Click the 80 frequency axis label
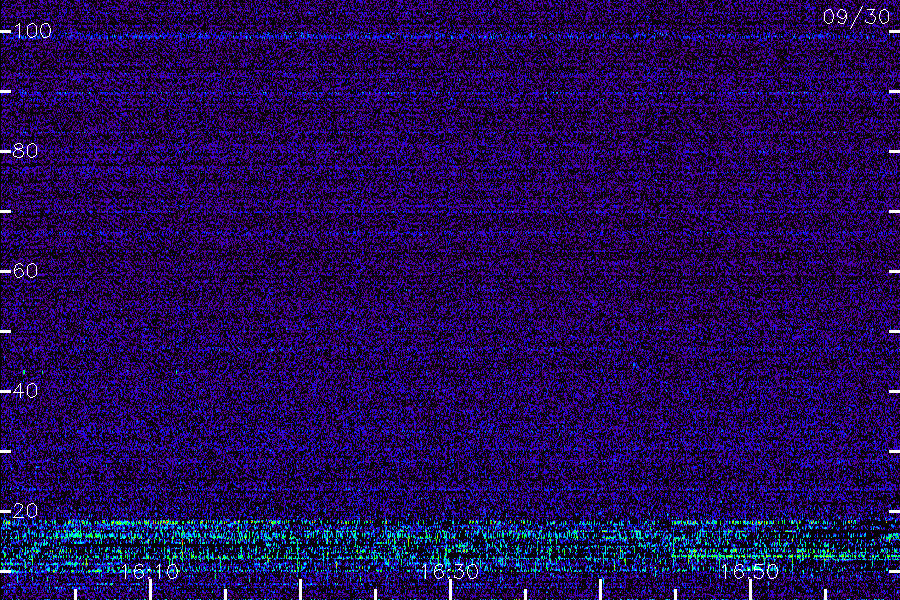 pyautogui.click(x=25, y=151)
